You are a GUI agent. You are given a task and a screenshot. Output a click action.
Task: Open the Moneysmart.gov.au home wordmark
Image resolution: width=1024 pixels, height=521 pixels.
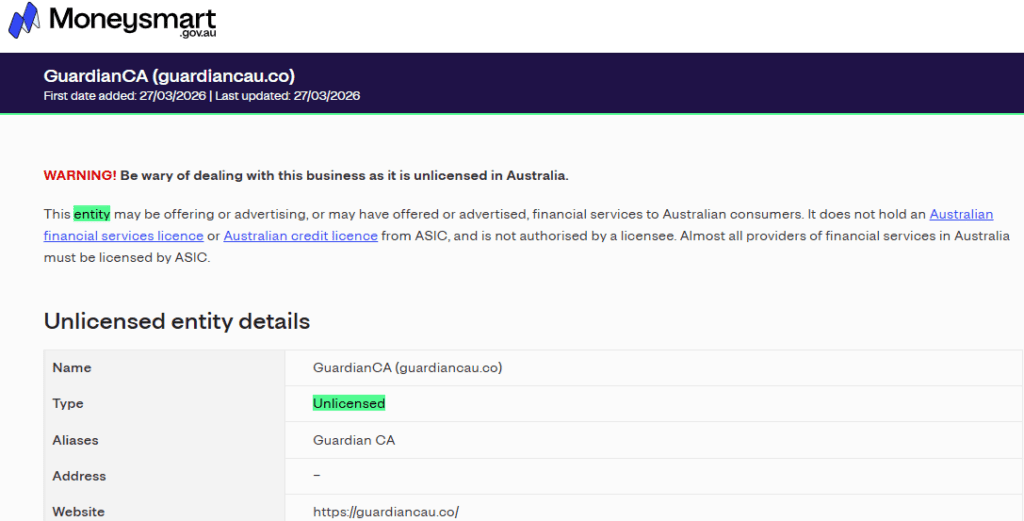tap(133, 21)
